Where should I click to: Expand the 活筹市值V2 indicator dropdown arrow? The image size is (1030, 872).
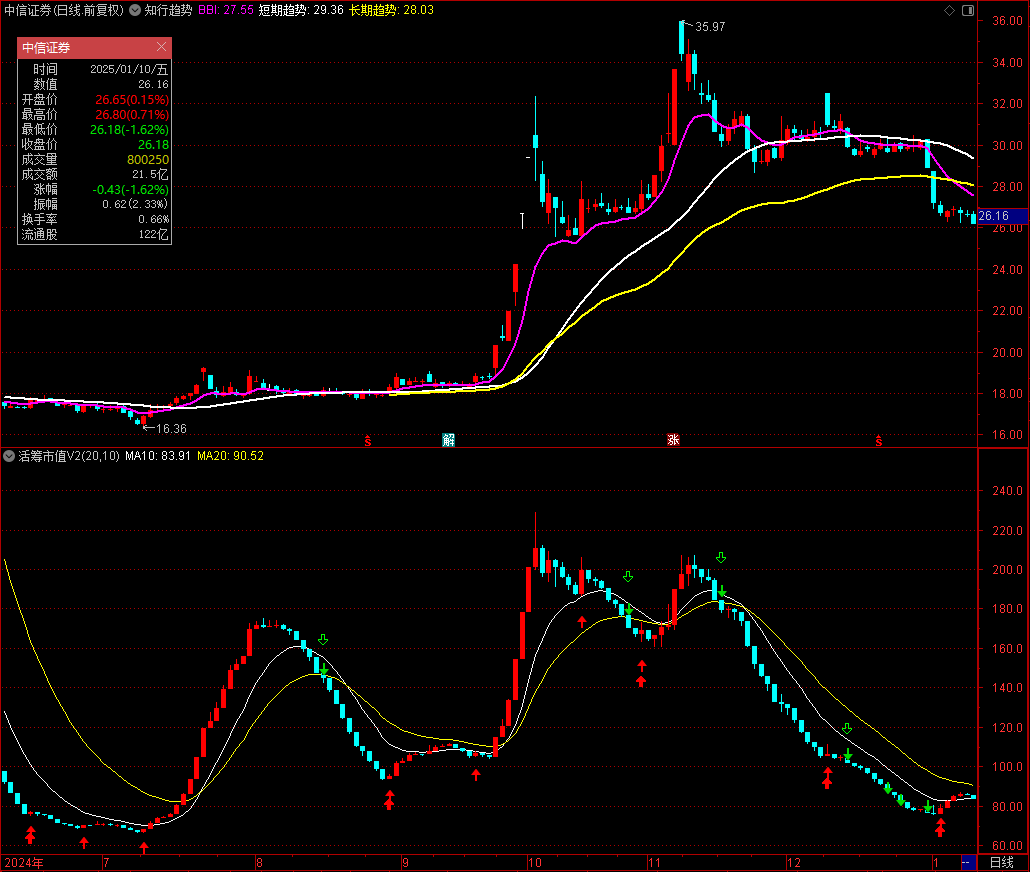point(10,456)
